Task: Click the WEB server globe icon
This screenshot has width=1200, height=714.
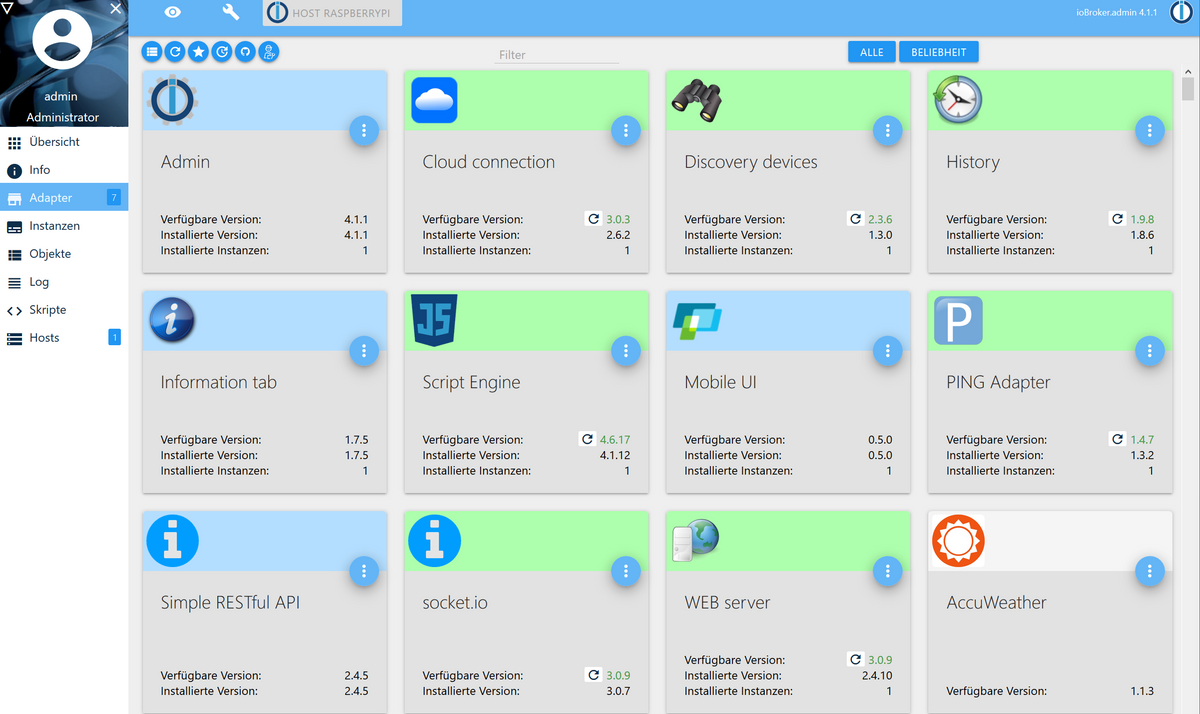Action: (x=697, y=540)
